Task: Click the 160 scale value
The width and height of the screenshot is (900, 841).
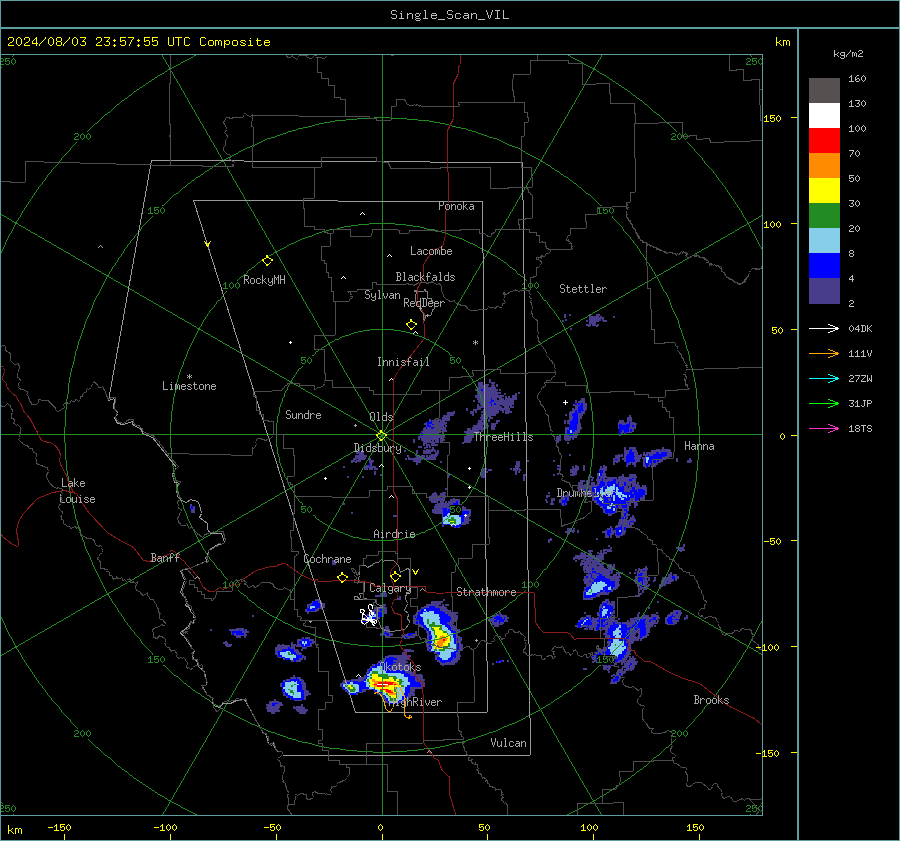Action: pyautogui.click(x=857, y=79)
